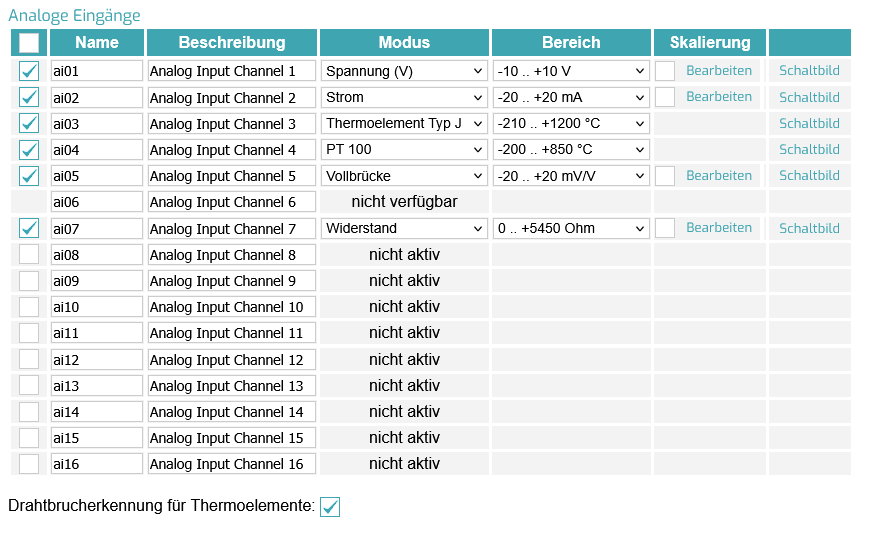
Task: Click Bearbeiten link for ai07 scaling
Action: (x=719, y=228)
